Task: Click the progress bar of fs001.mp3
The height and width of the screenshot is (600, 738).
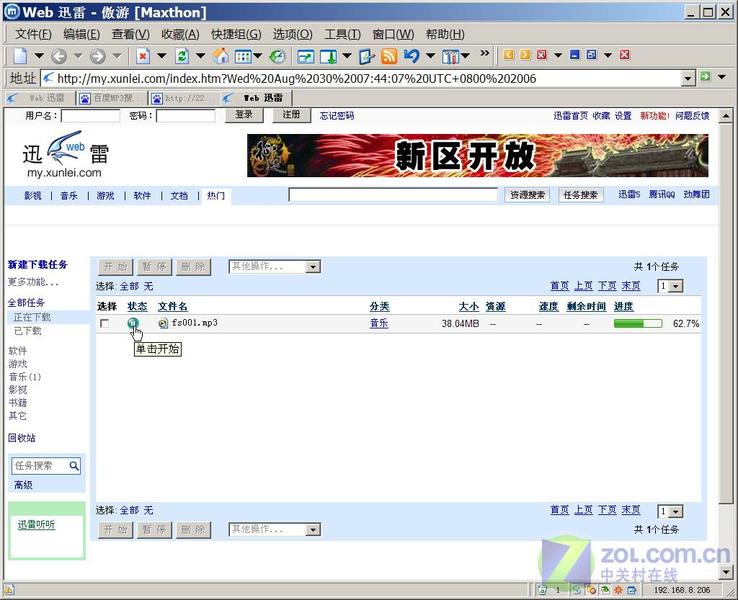Action: tap(638, 323)
